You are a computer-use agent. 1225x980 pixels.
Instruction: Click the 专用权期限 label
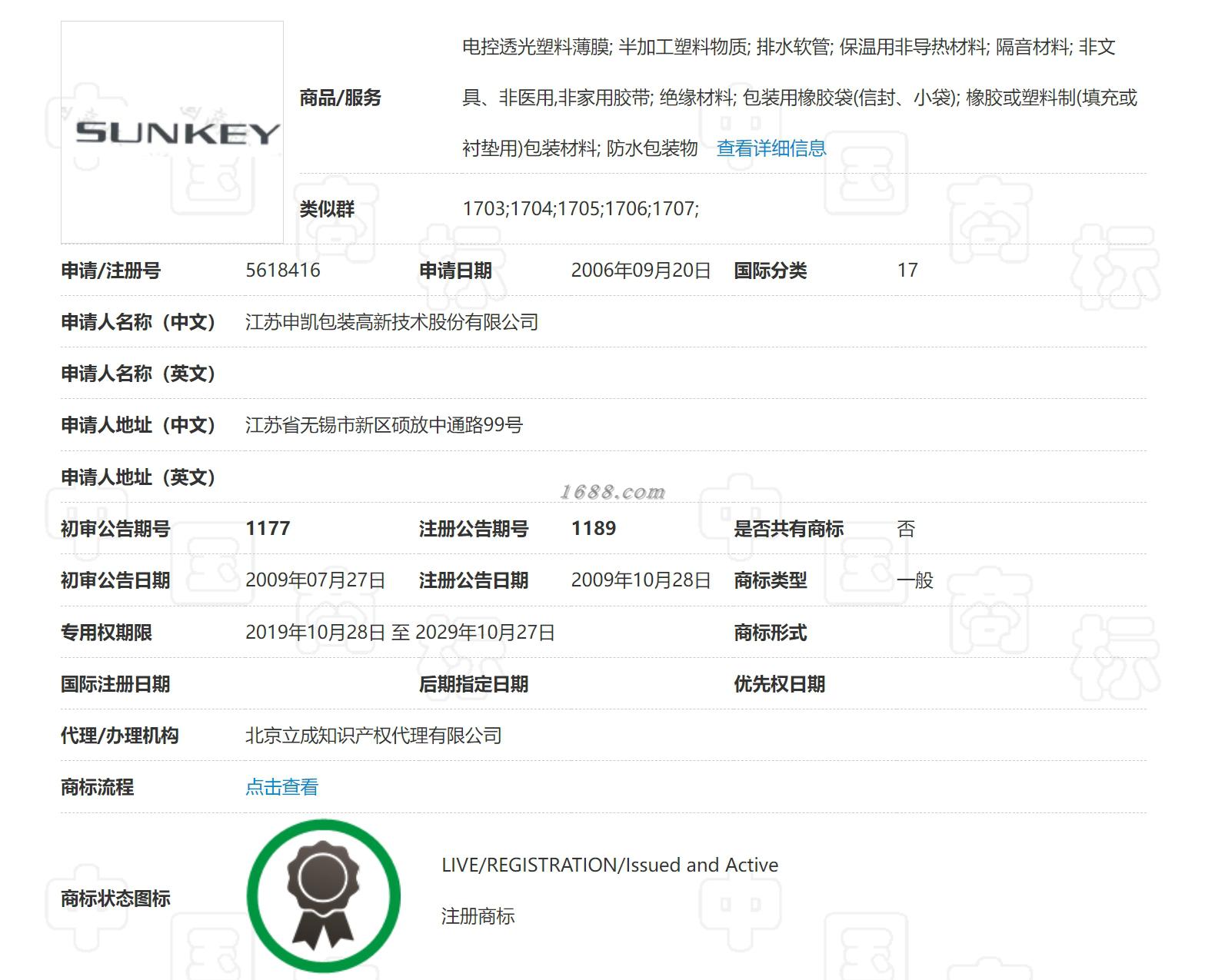(x=106, y=633)
